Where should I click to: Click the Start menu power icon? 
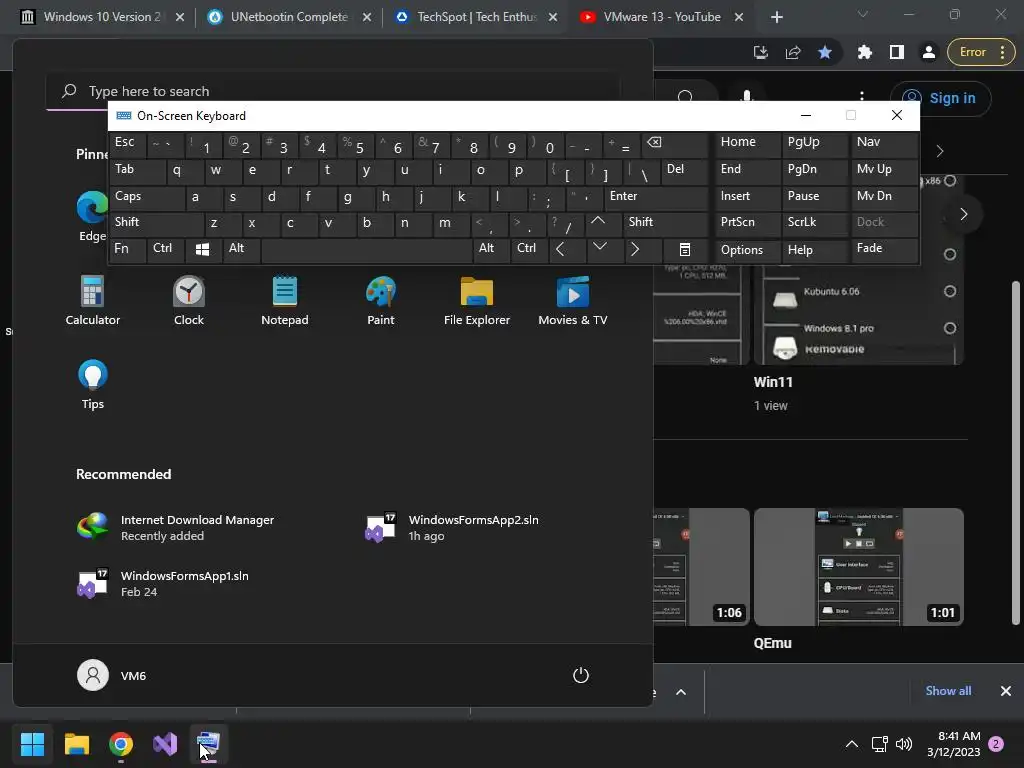tap(581, 675)
